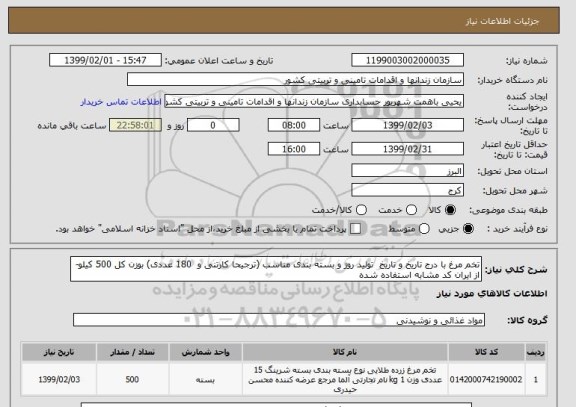
Task: Select the کالا/خدمت radio button
Action: click(x=361, y=210)
